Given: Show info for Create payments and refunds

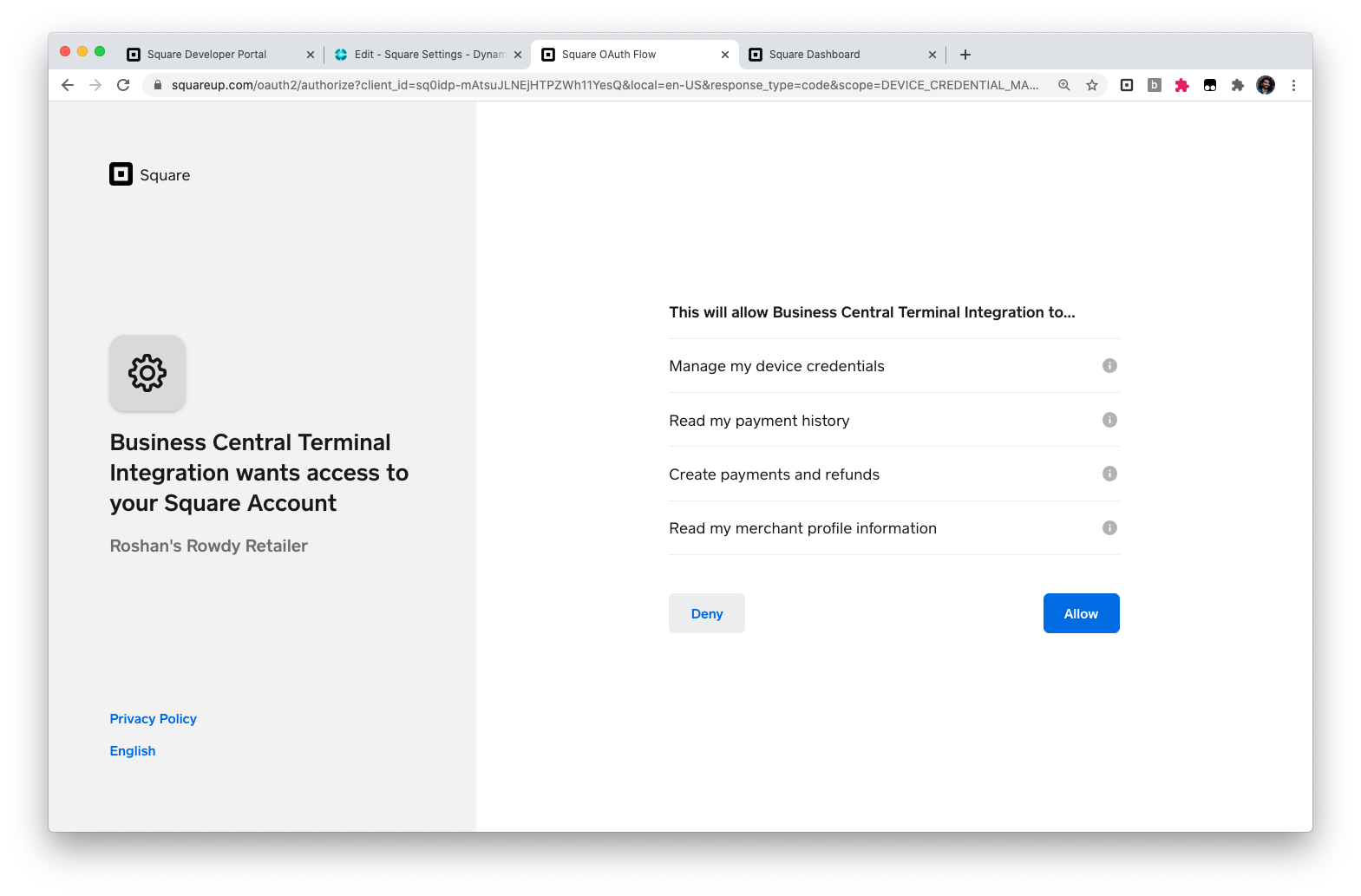Looking at the screenshot, I should (x=1109, y=474).
